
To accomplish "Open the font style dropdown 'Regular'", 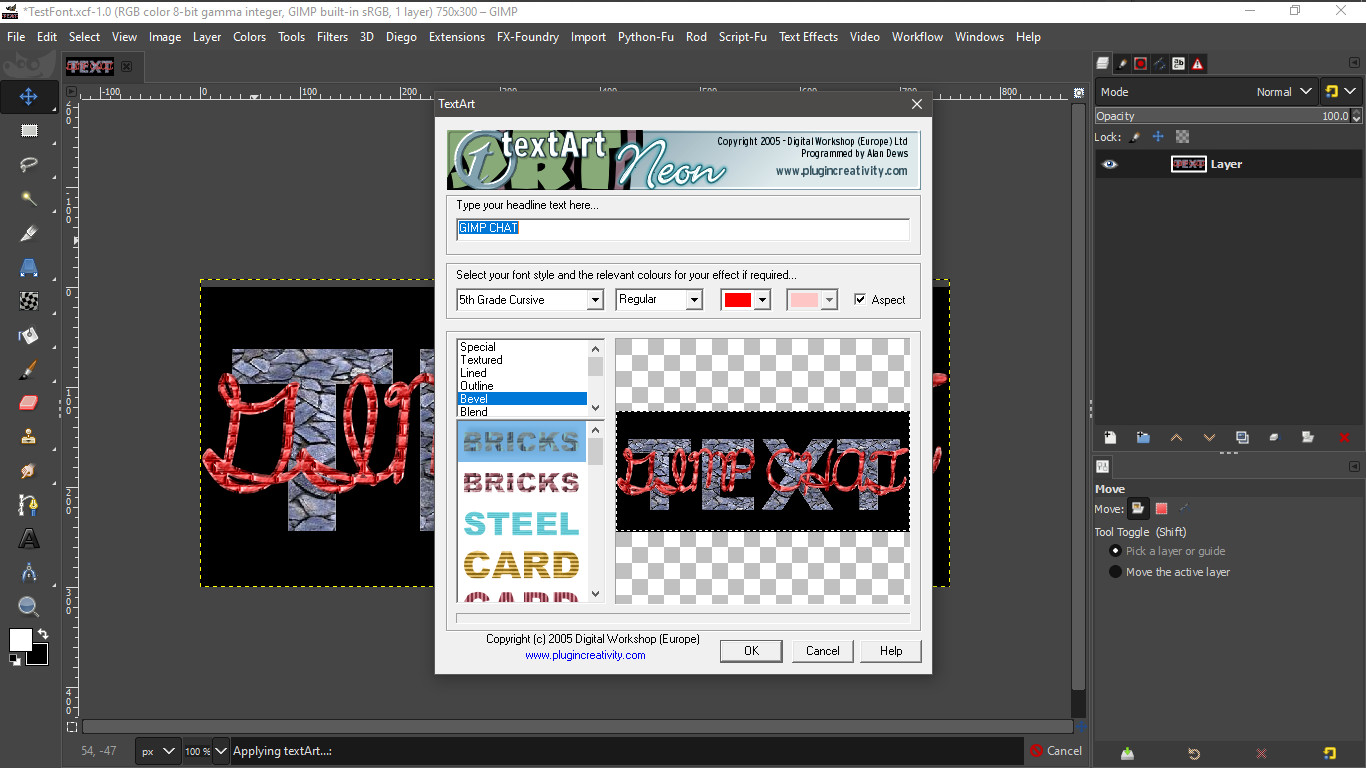I will [659, 299].
